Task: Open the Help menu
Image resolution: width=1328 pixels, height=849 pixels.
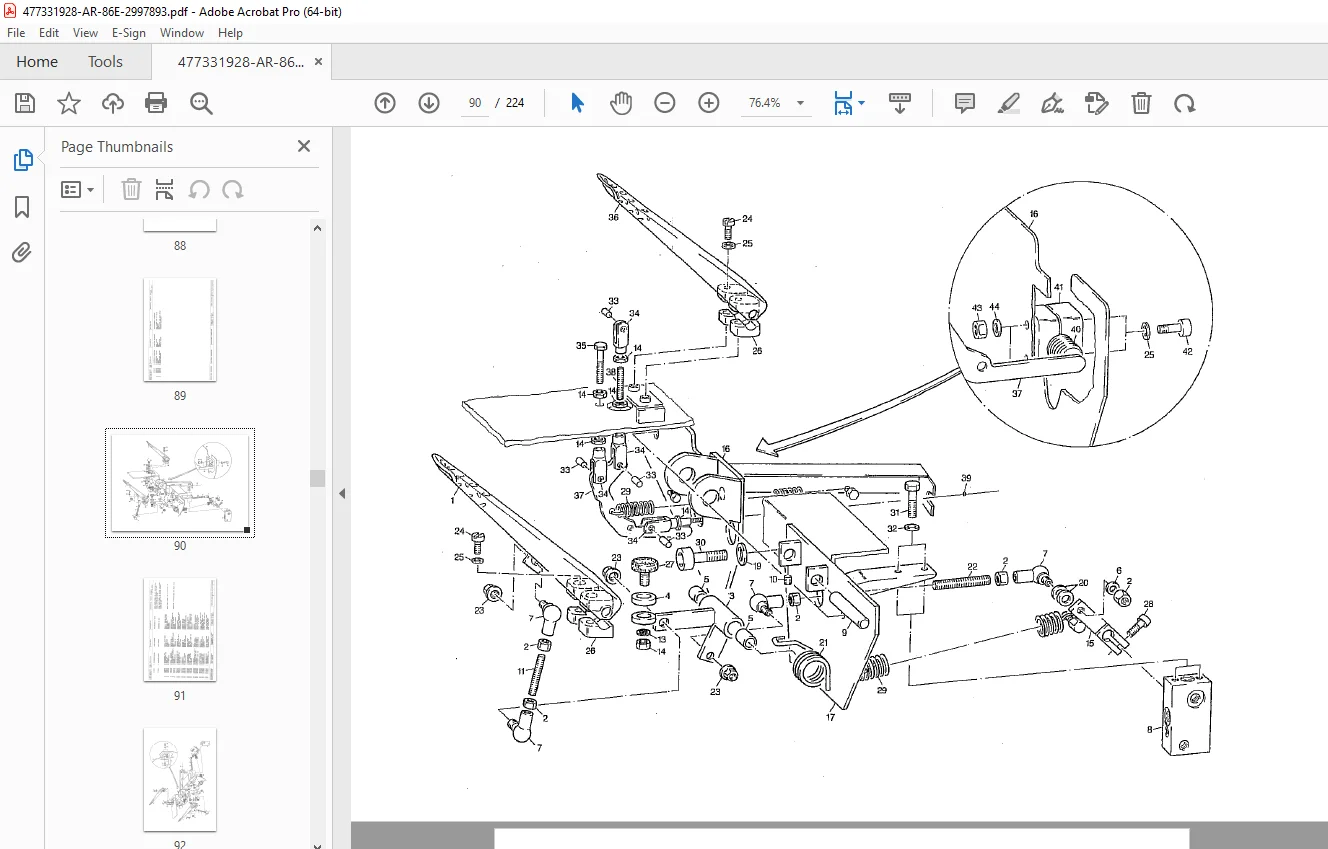Action: point(230,33)
